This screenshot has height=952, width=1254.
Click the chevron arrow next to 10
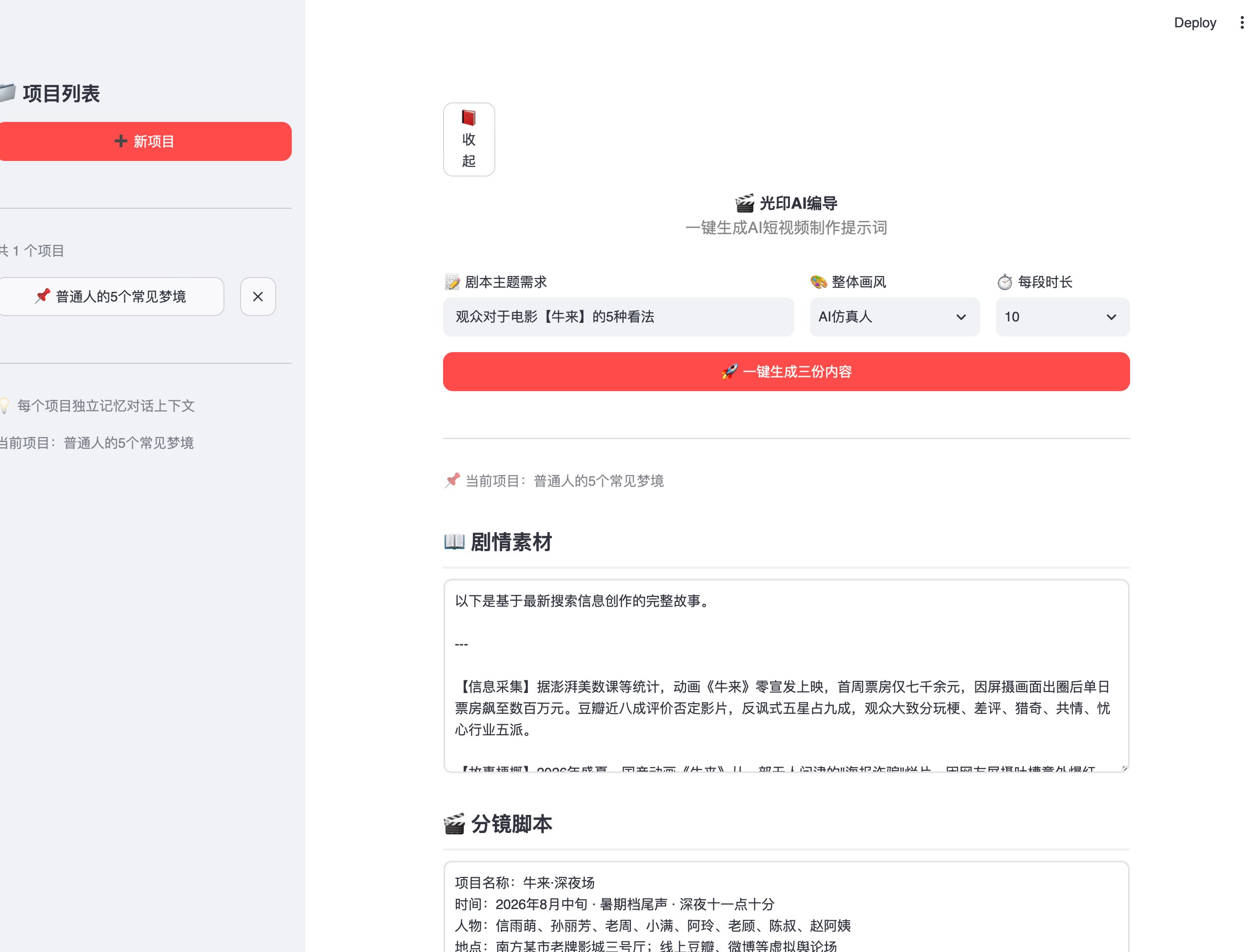click(1111, 317)
